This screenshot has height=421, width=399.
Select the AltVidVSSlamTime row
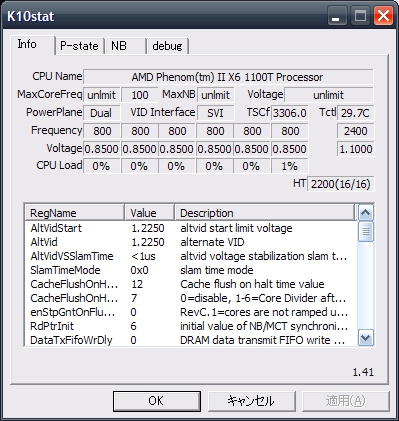point(191,256)
